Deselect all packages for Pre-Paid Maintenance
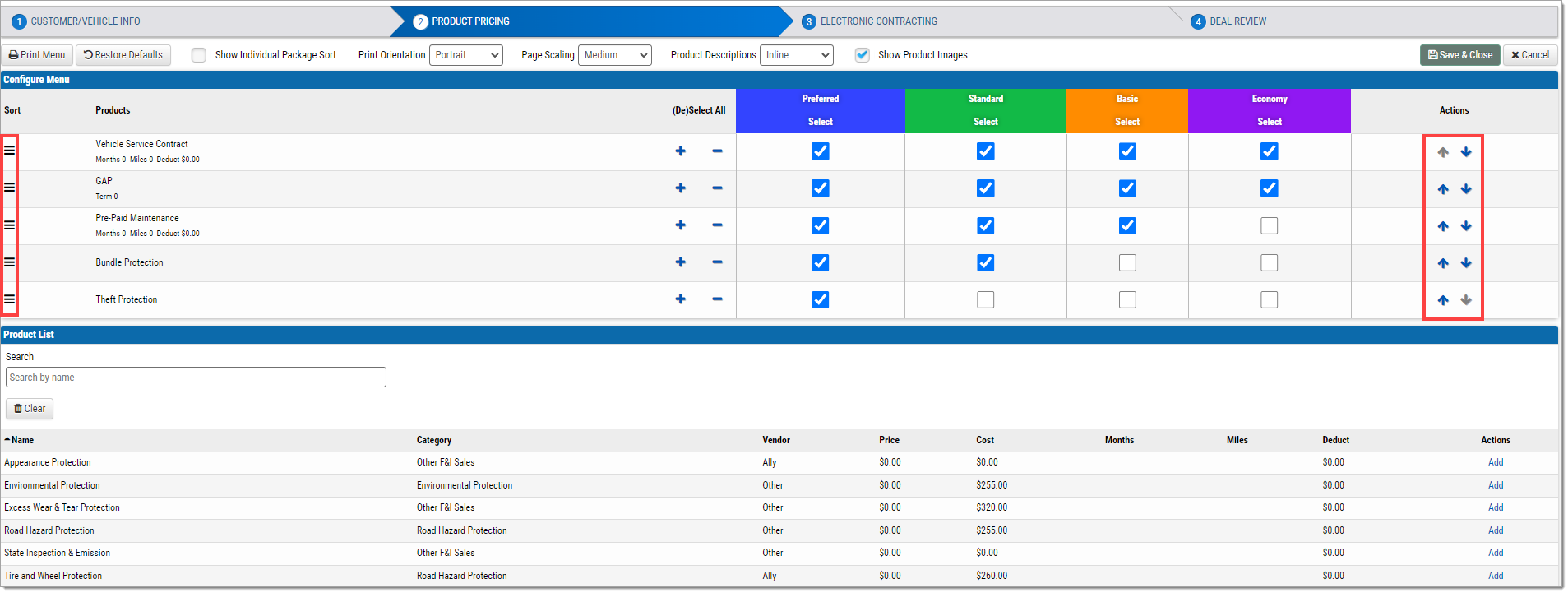Screen dimensions: 1568x593 tap(717, 225)
